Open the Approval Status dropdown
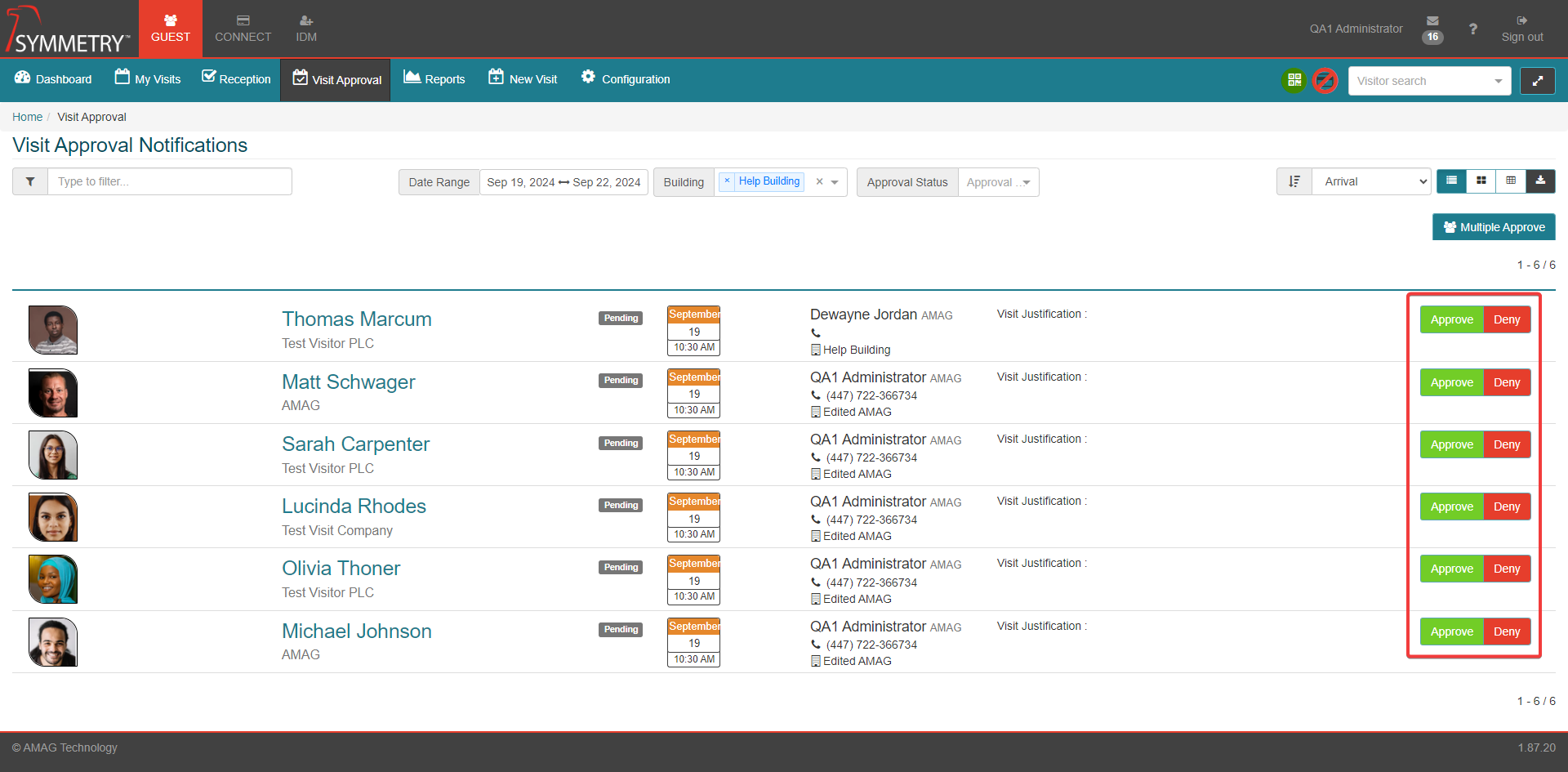This screenshot has height=772, width=1568. click(998, 182)
